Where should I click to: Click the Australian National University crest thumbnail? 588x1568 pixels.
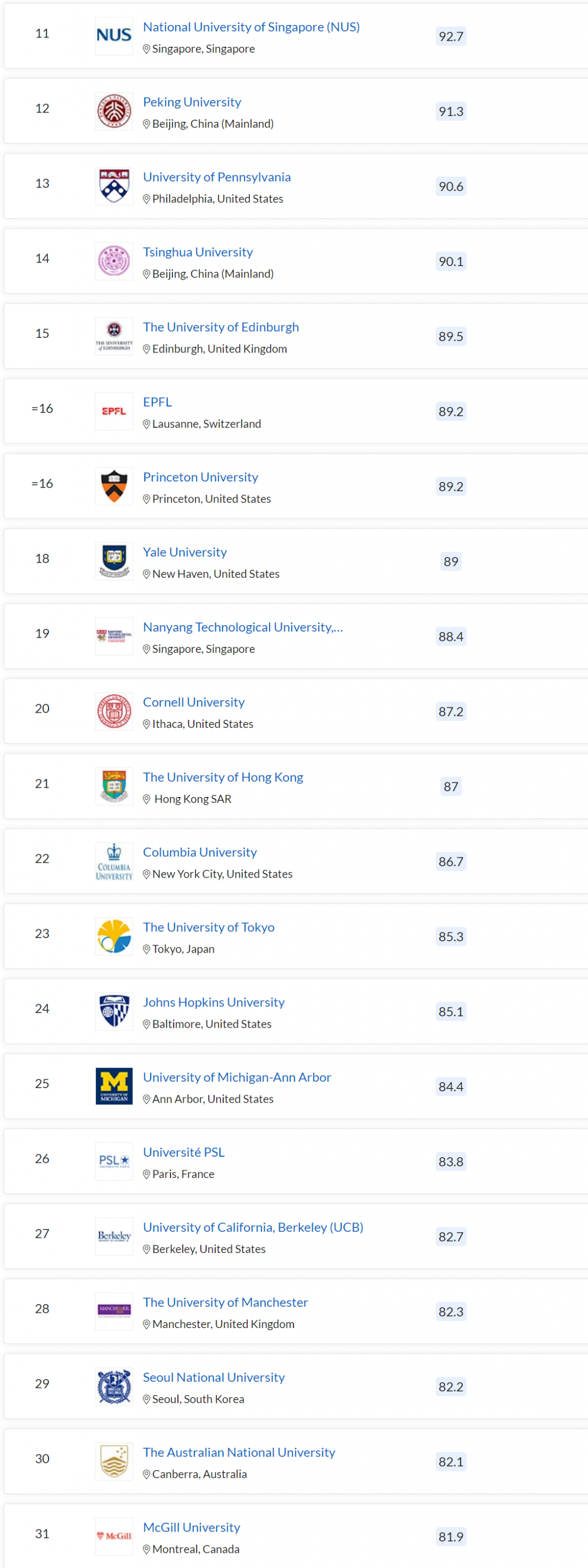tap(114, 1461)
